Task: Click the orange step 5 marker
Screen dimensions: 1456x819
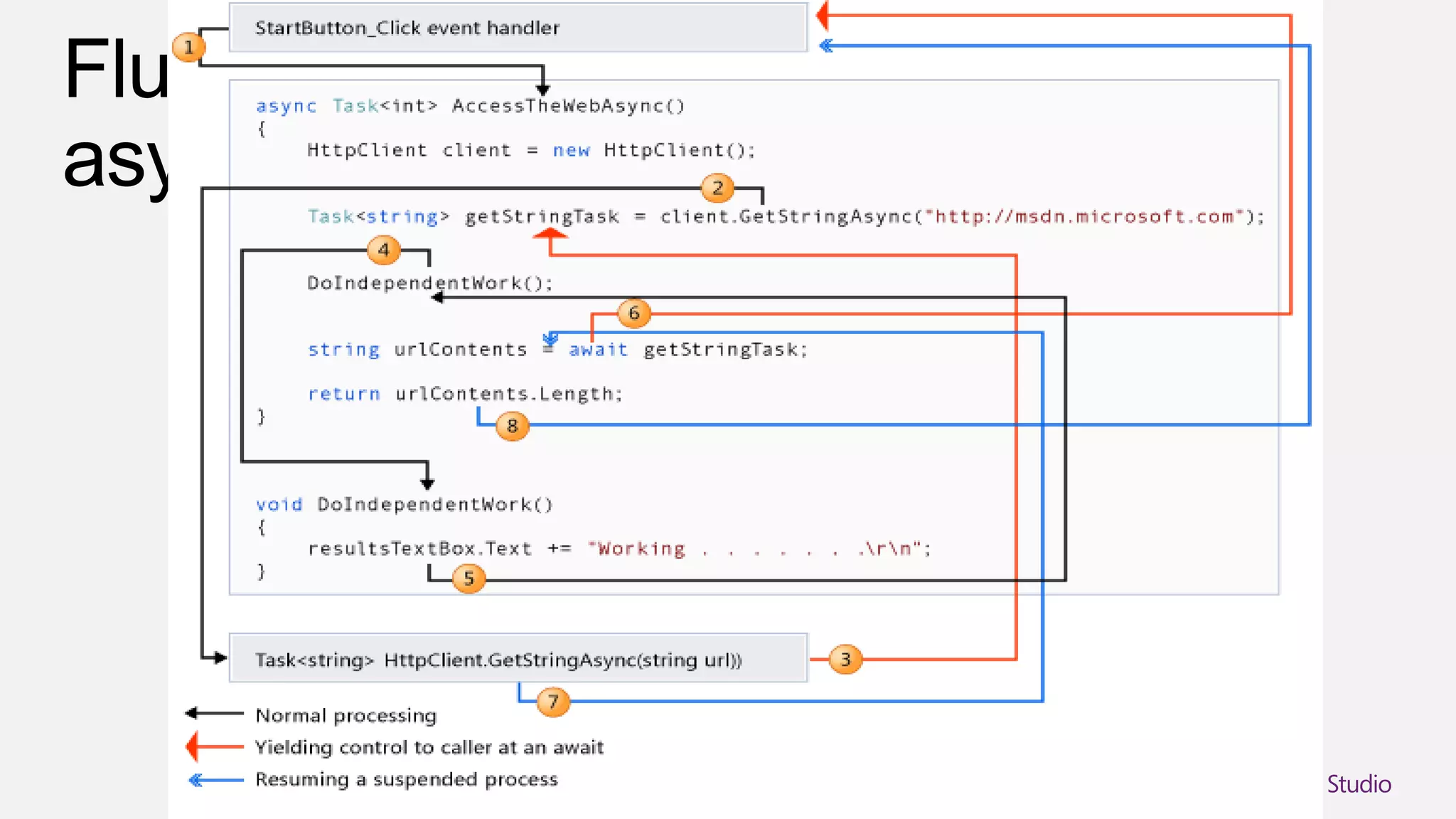Action: 469,579
